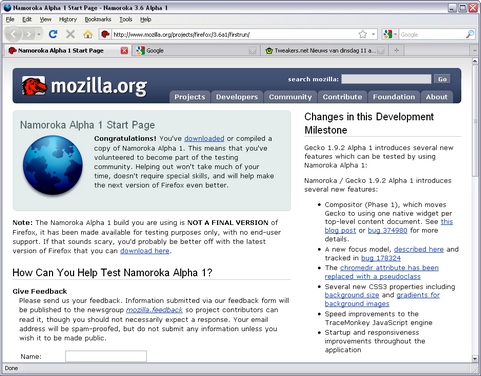Switch to the Tweakers.net Nieuws tab
The image size is (481, 376).
(325, 51)
